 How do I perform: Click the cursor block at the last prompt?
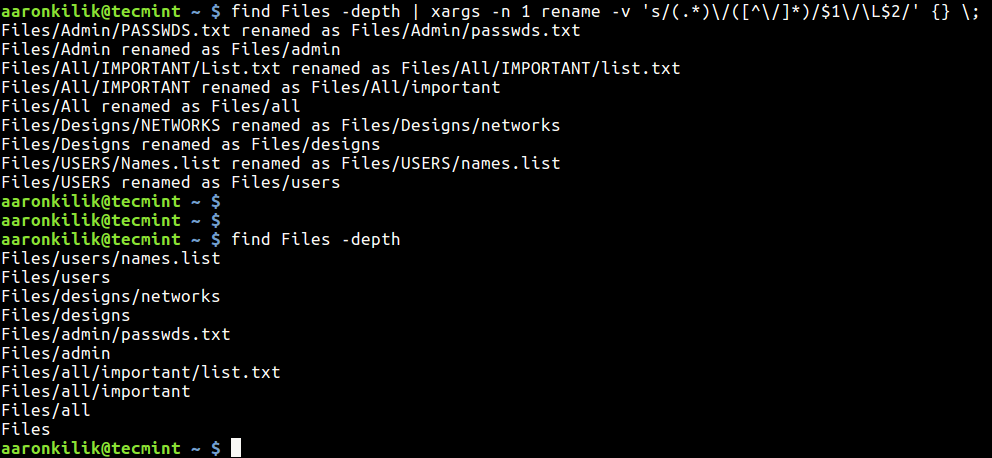pos(236,449)
